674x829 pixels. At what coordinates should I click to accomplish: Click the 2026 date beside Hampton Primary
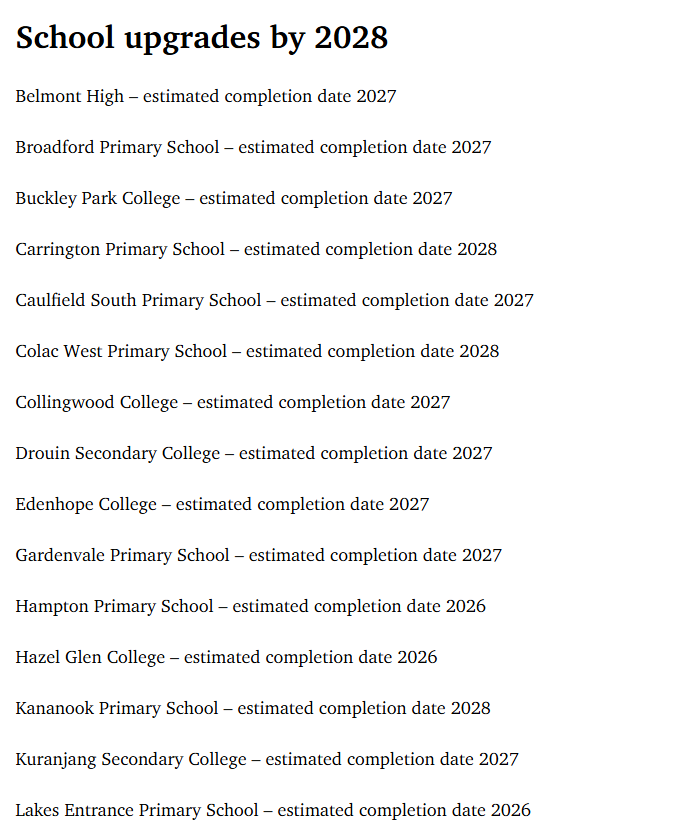pyautogui.click(x=466, y=606)
